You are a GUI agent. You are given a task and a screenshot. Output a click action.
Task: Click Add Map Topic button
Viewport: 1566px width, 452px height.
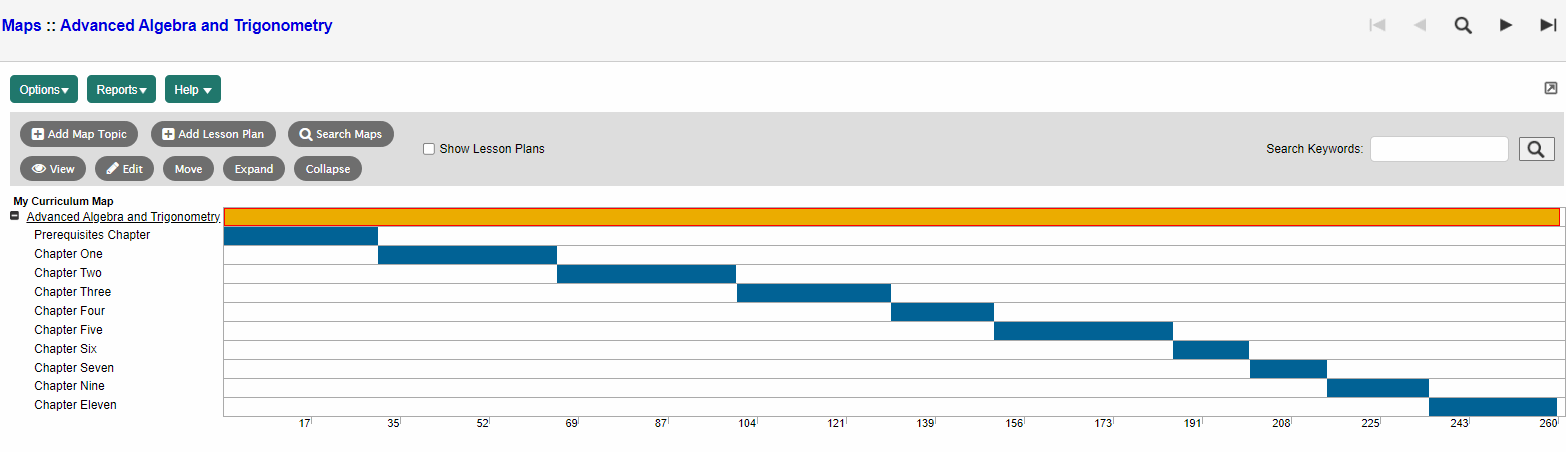point(79,134)
